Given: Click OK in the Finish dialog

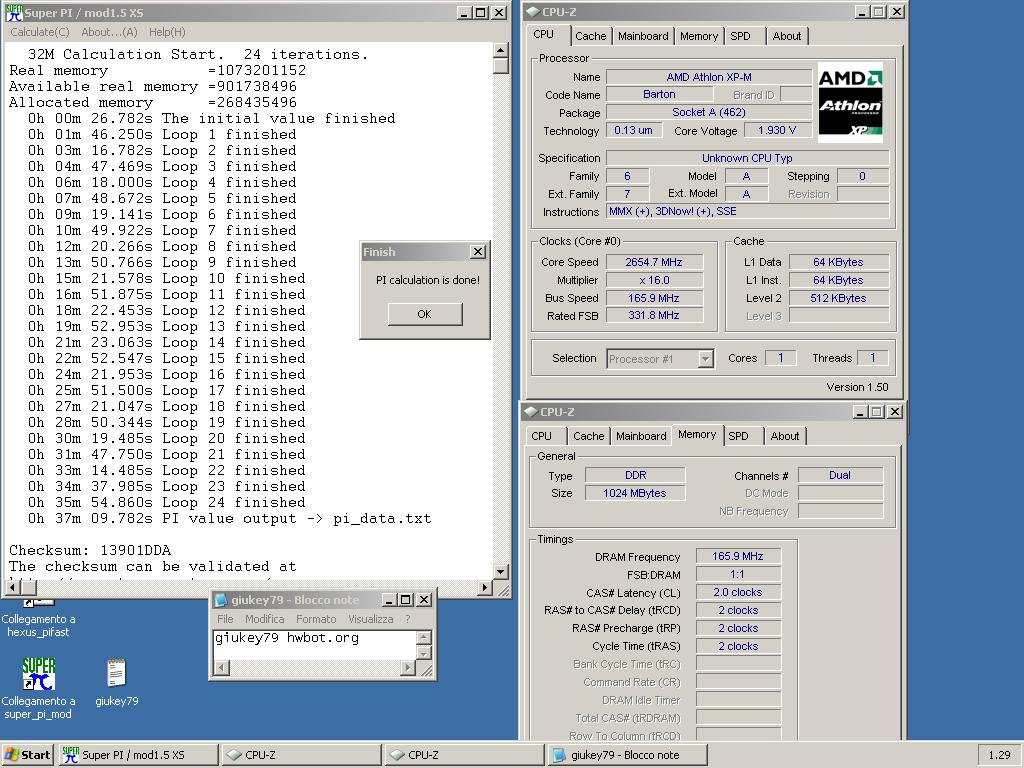Looking at the screenshot, I should coord(424,314).
